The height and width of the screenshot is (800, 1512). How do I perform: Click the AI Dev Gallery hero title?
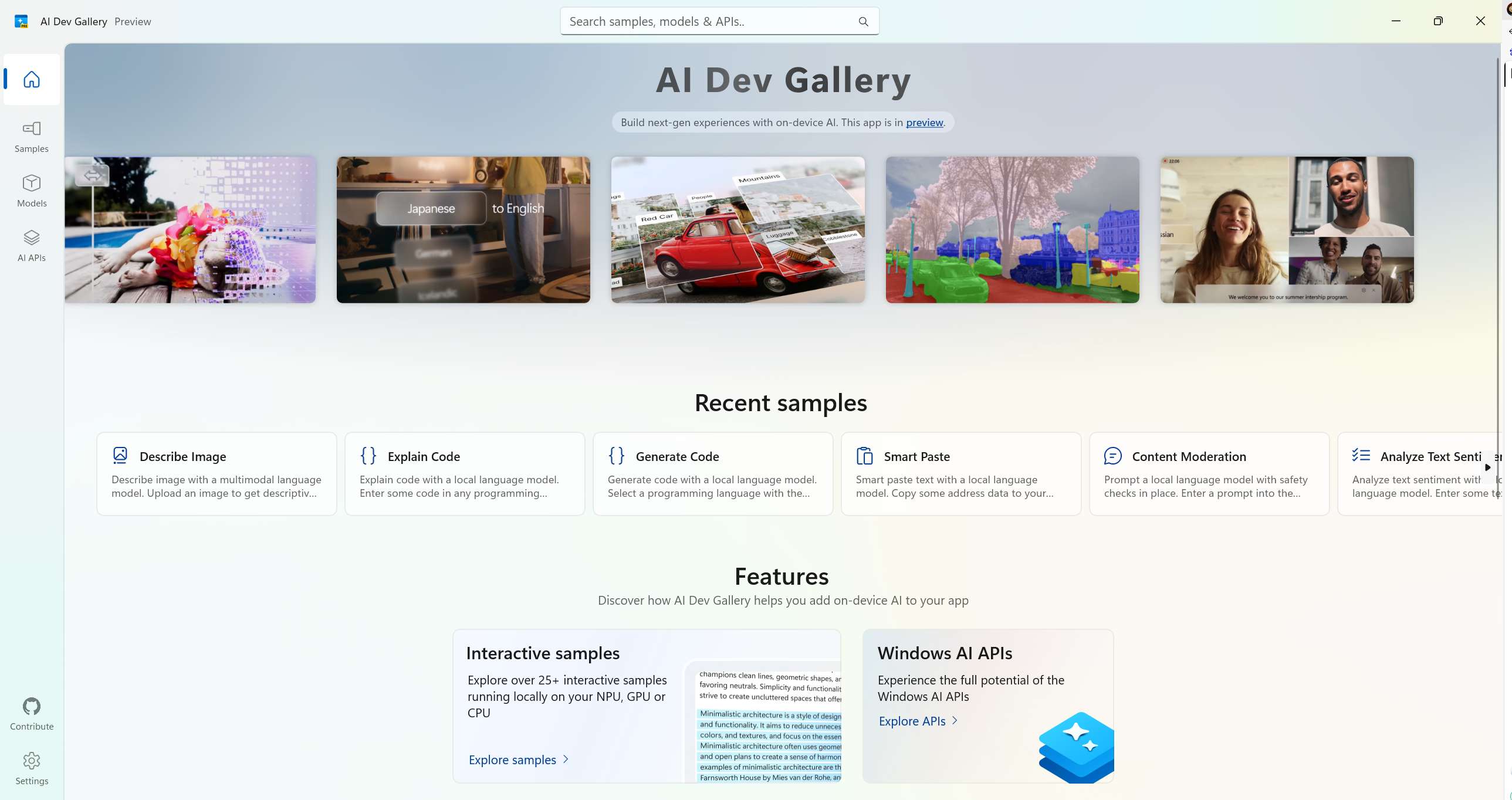click(x=783, y=80)
